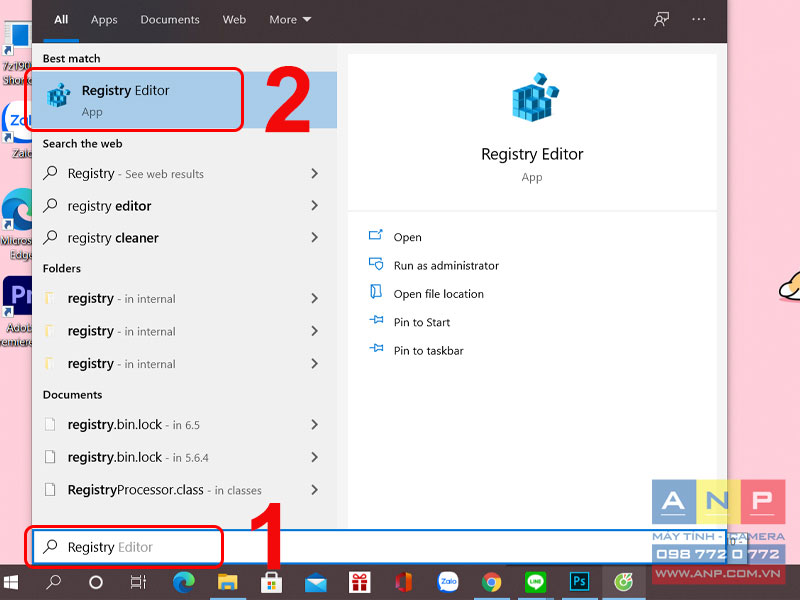Open Cortana circle on the taskbar
Screen dimensions: 800x600
coord(96,582)
